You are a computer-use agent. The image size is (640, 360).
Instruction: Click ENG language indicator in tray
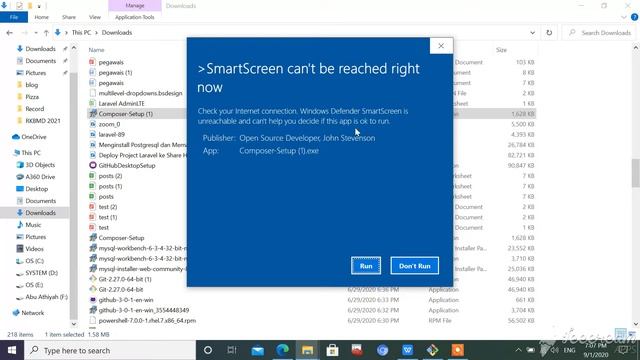point(569,350)
